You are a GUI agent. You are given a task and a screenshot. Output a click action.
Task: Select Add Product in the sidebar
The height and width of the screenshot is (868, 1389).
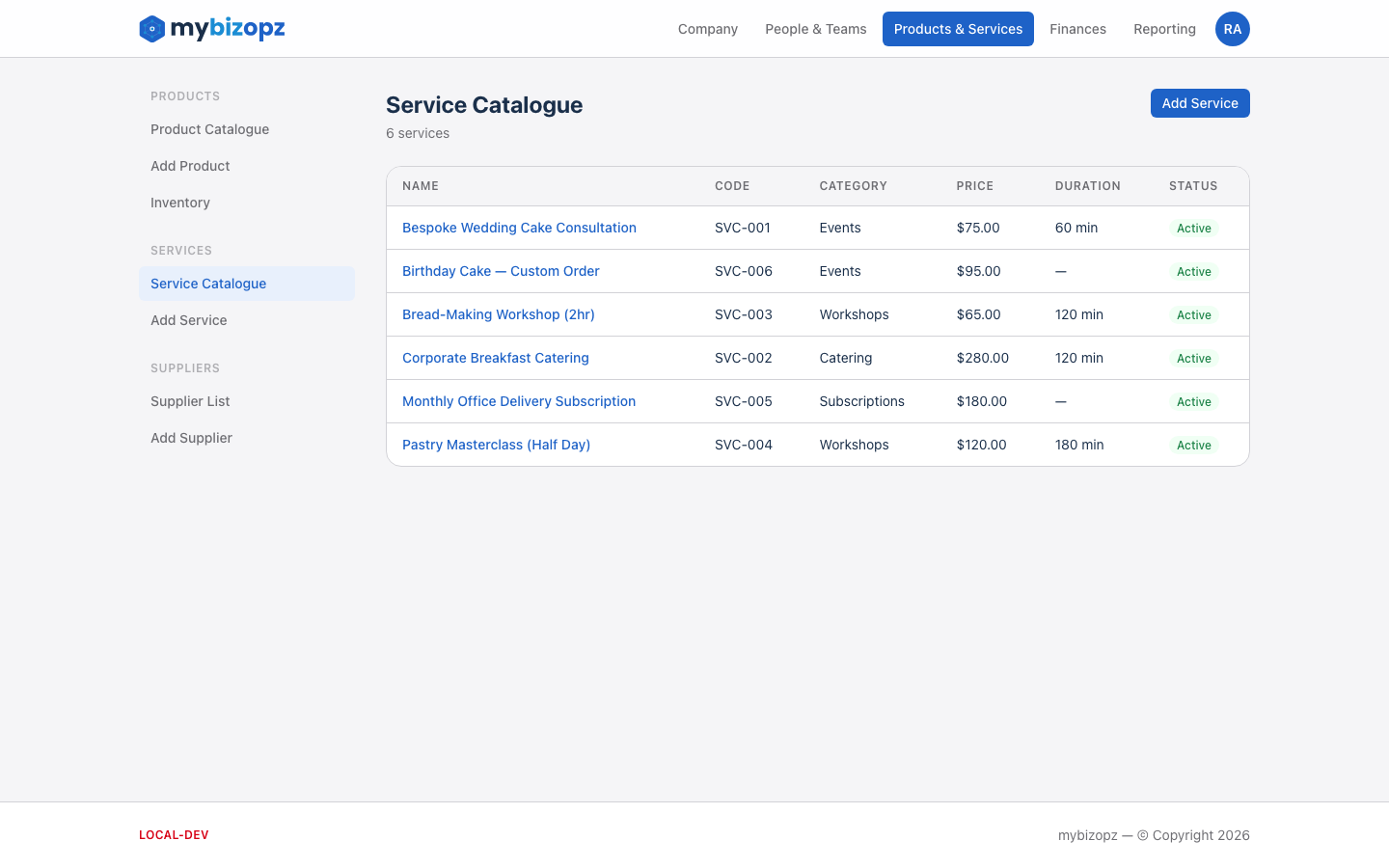click(x=190, y=166)
